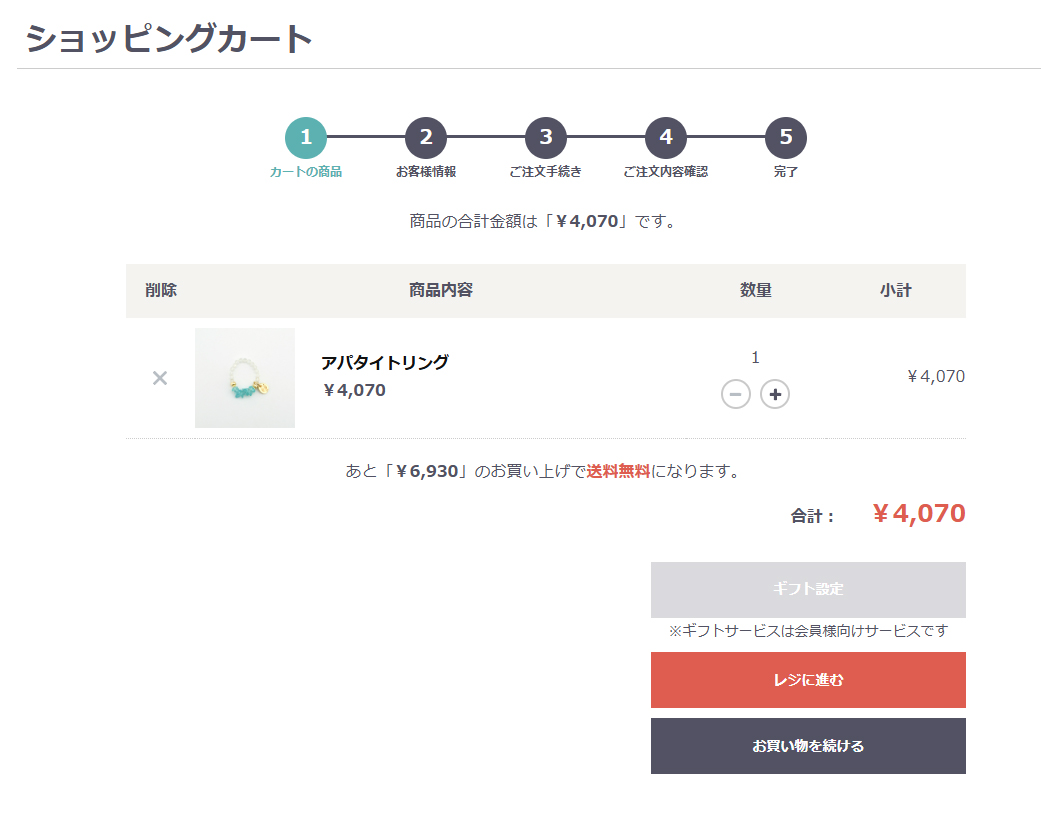Click the ※ギフトサービスは会員様向けサービスです note
The image size is (1041, 826).
tap(808, 631)
